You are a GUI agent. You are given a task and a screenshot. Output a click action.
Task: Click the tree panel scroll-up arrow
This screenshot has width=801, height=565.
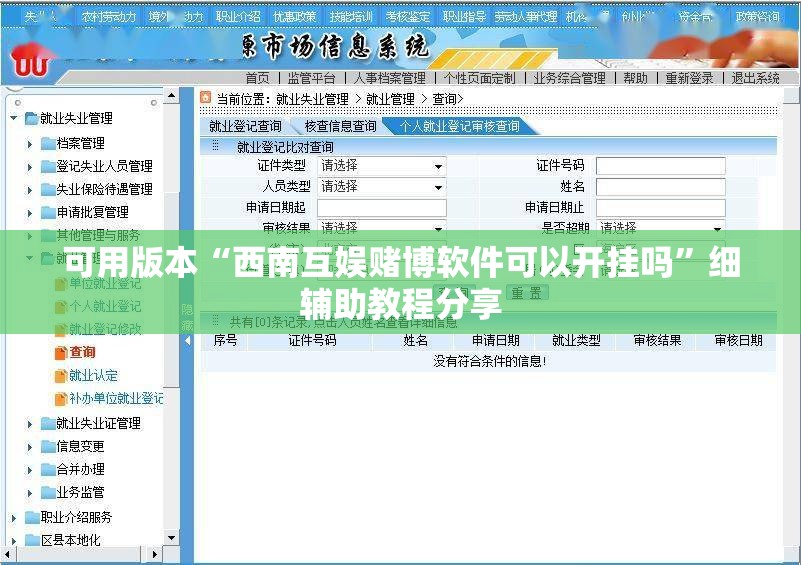(172, 96)
